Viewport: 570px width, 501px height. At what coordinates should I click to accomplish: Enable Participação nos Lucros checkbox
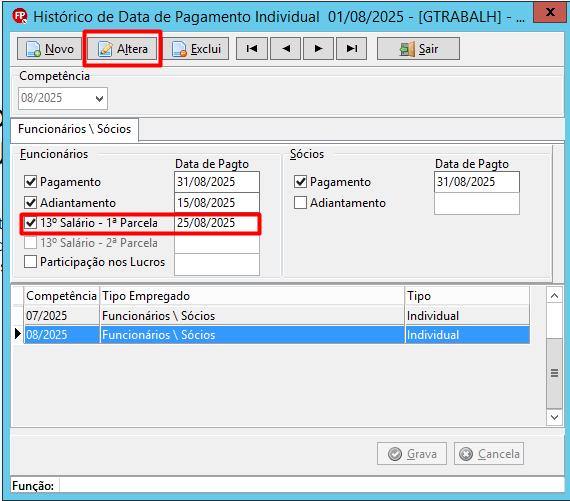(31, 261)
